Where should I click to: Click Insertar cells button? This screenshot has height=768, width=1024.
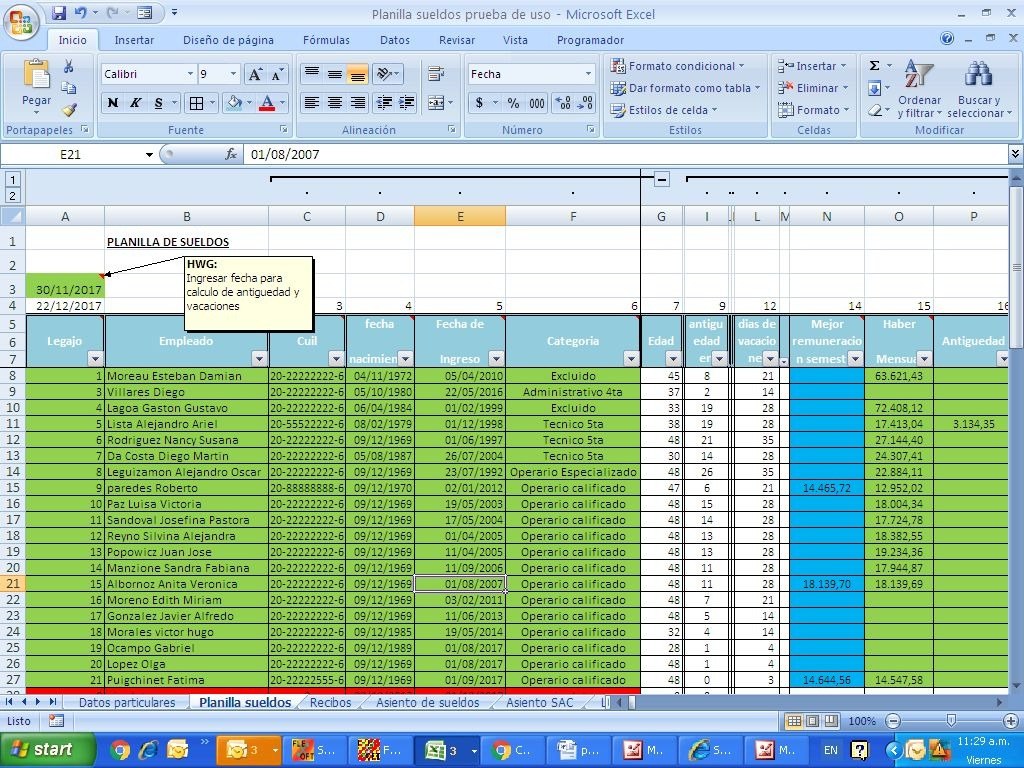[x=812, y=66]
